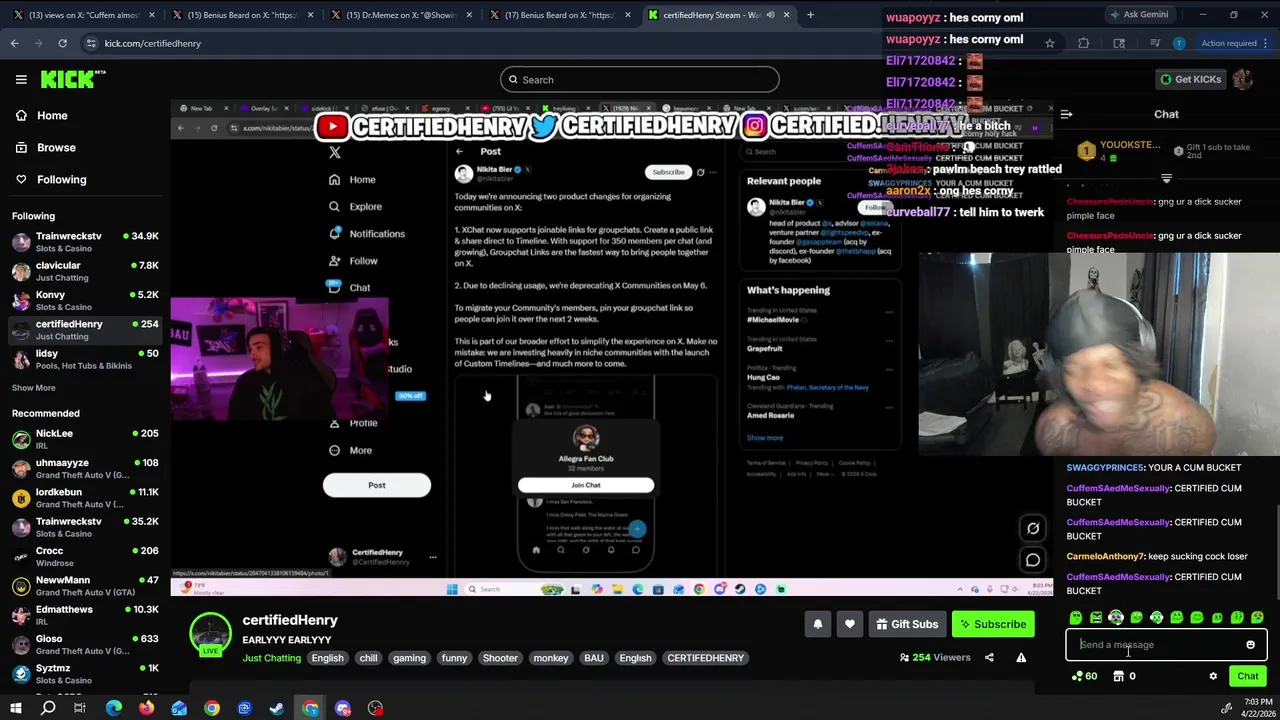The width and height of the screenshot is (1280, 720).
Task: Click the address bar kick.com/certifiedhenry
Action: coord(153,43)
